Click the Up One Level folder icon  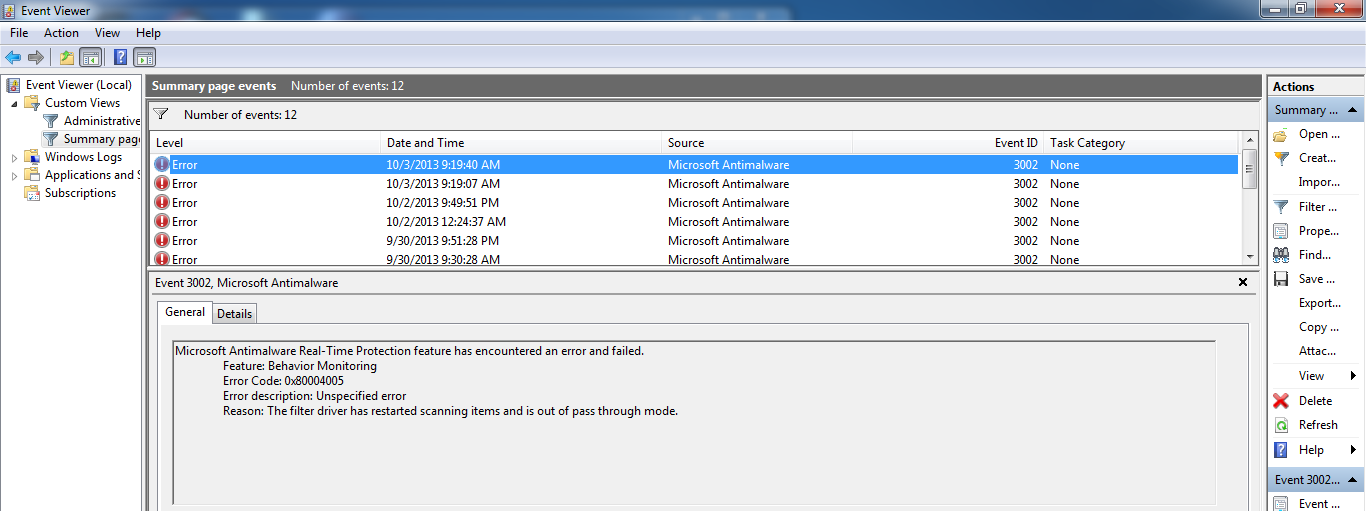pos(67,57)
